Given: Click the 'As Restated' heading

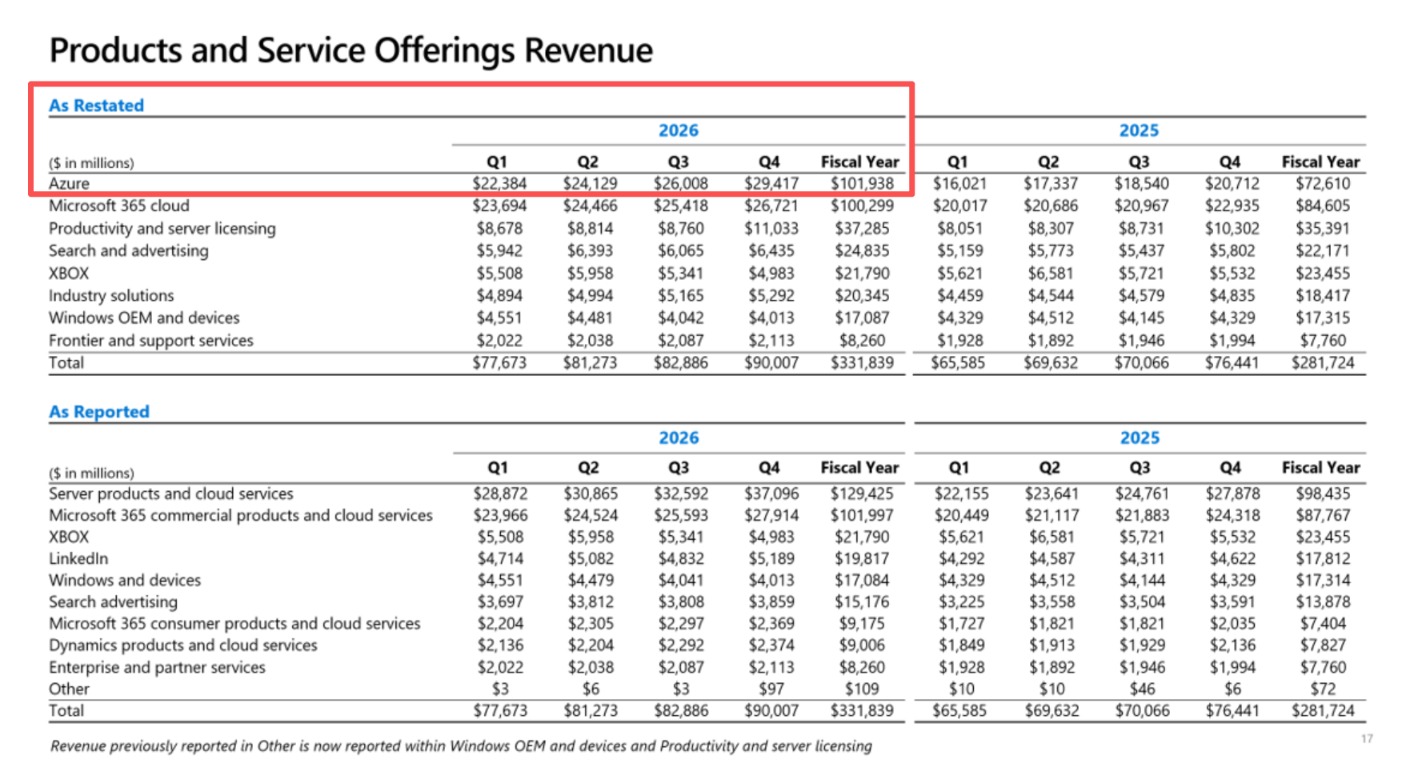Looking at the screenshot, I should (96, 105).
